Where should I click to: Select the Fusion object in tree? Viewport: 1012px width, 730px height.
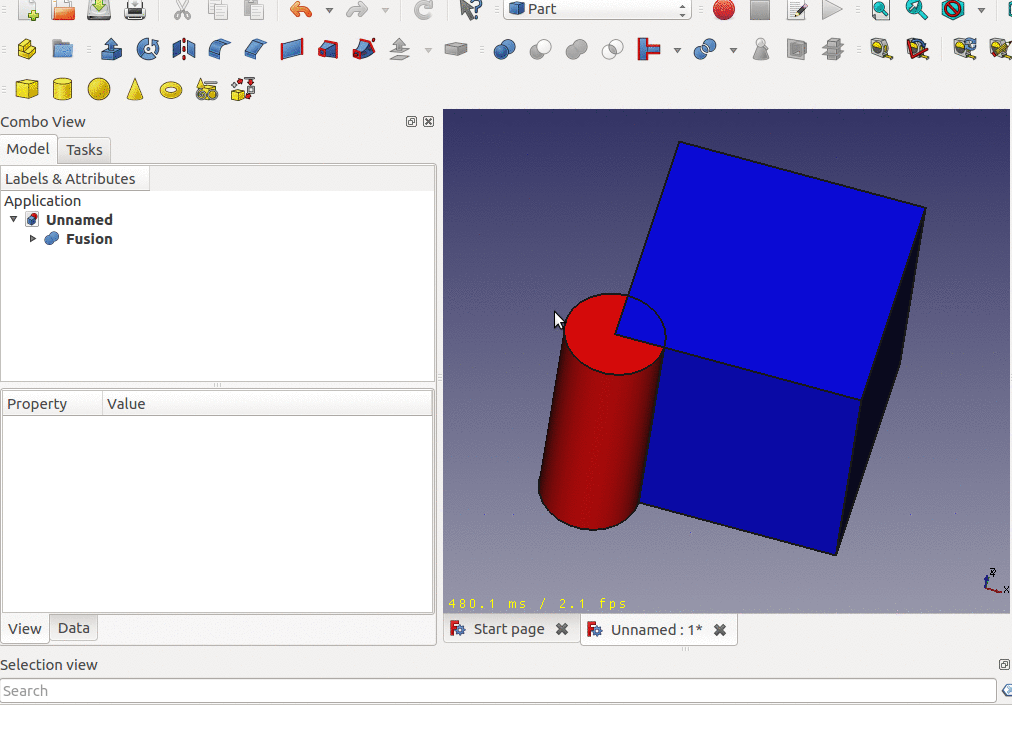coord(89,239)
